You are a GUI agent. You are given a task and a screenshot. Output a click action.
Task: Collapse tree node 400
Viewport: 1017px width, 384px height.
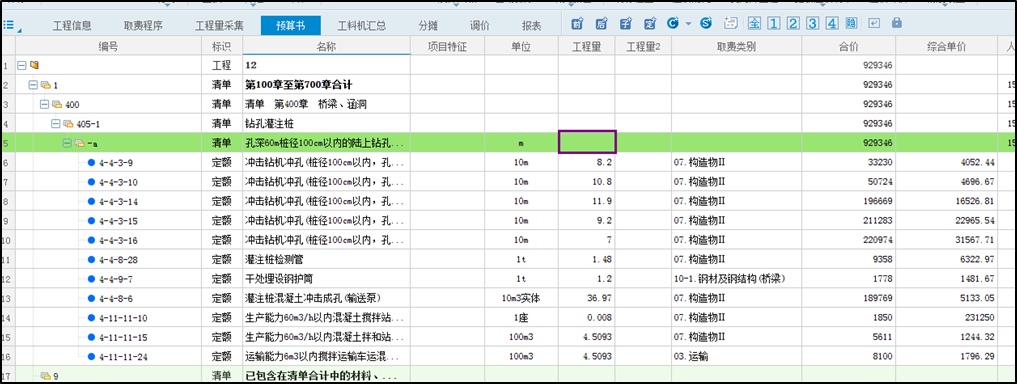pos(45,104)
